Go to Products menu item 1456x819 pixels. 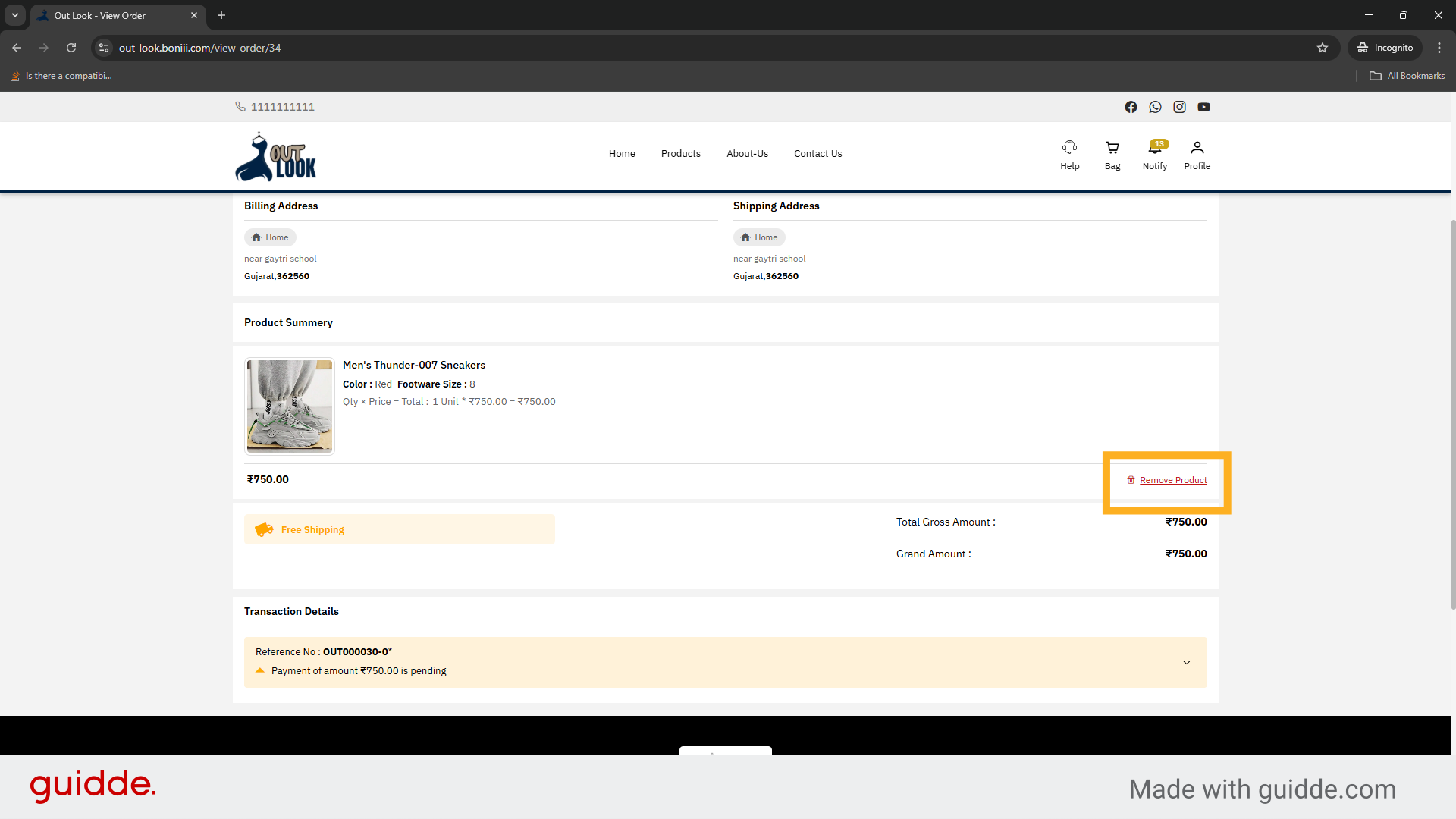pos(680,154)
